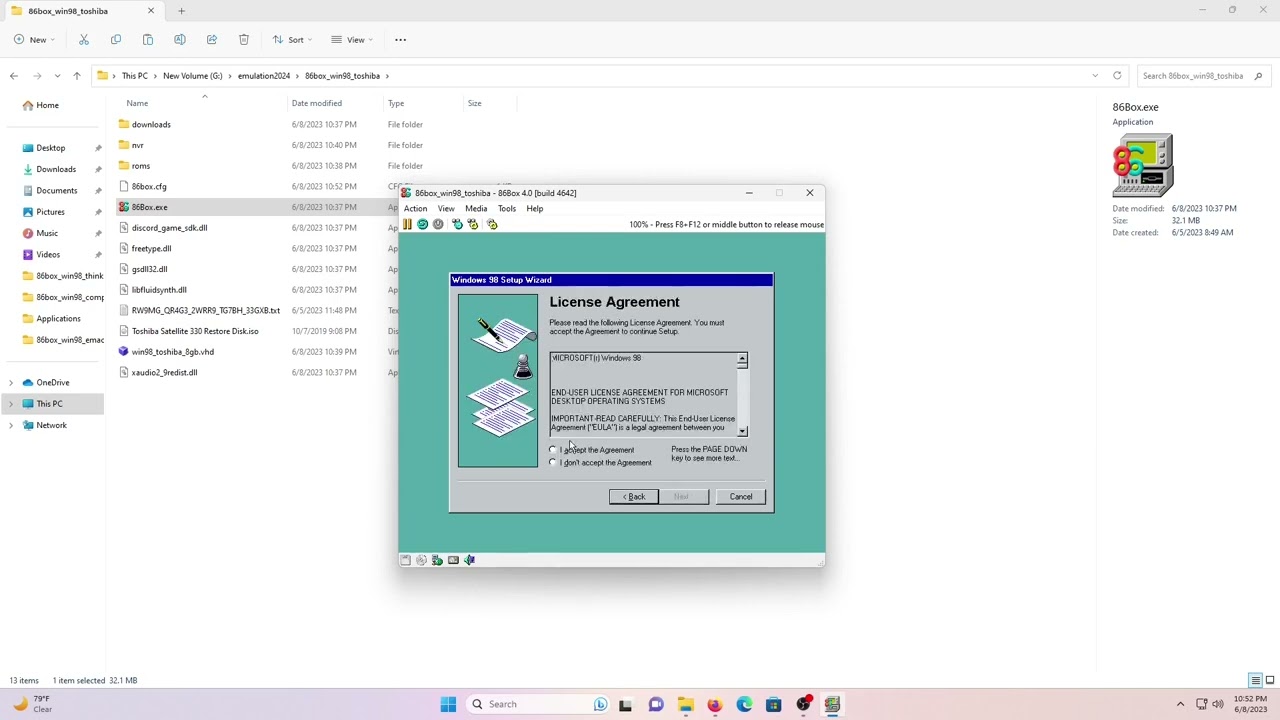Open Pictures in the Explorer sidebar
The image size is (1280, 720).
[x=50, y=212]
